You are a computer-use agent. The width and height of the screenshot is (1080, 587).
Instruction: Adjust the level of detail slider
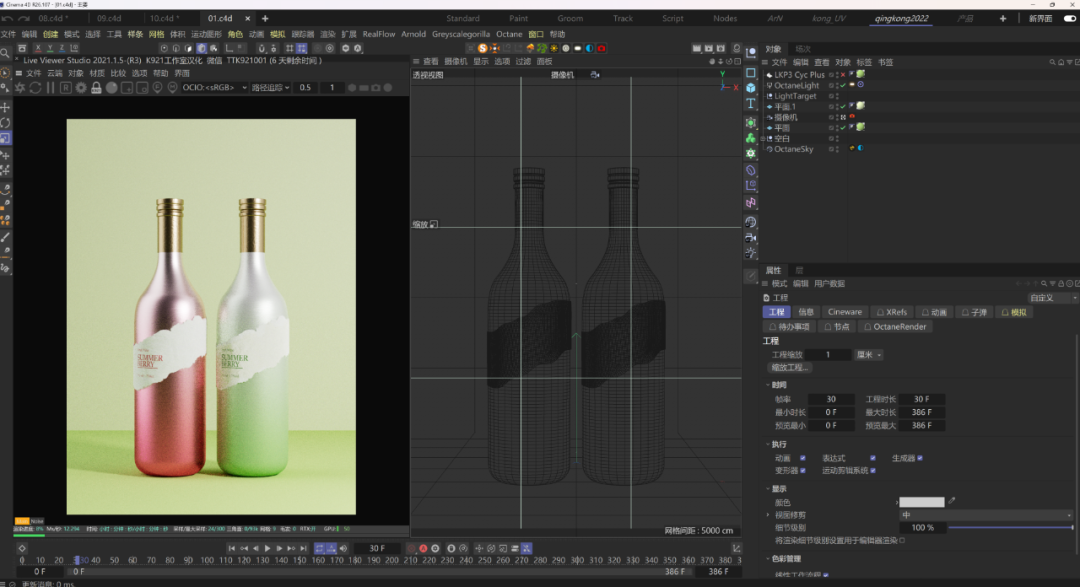pyautogui.click(x=1010, y=528)
